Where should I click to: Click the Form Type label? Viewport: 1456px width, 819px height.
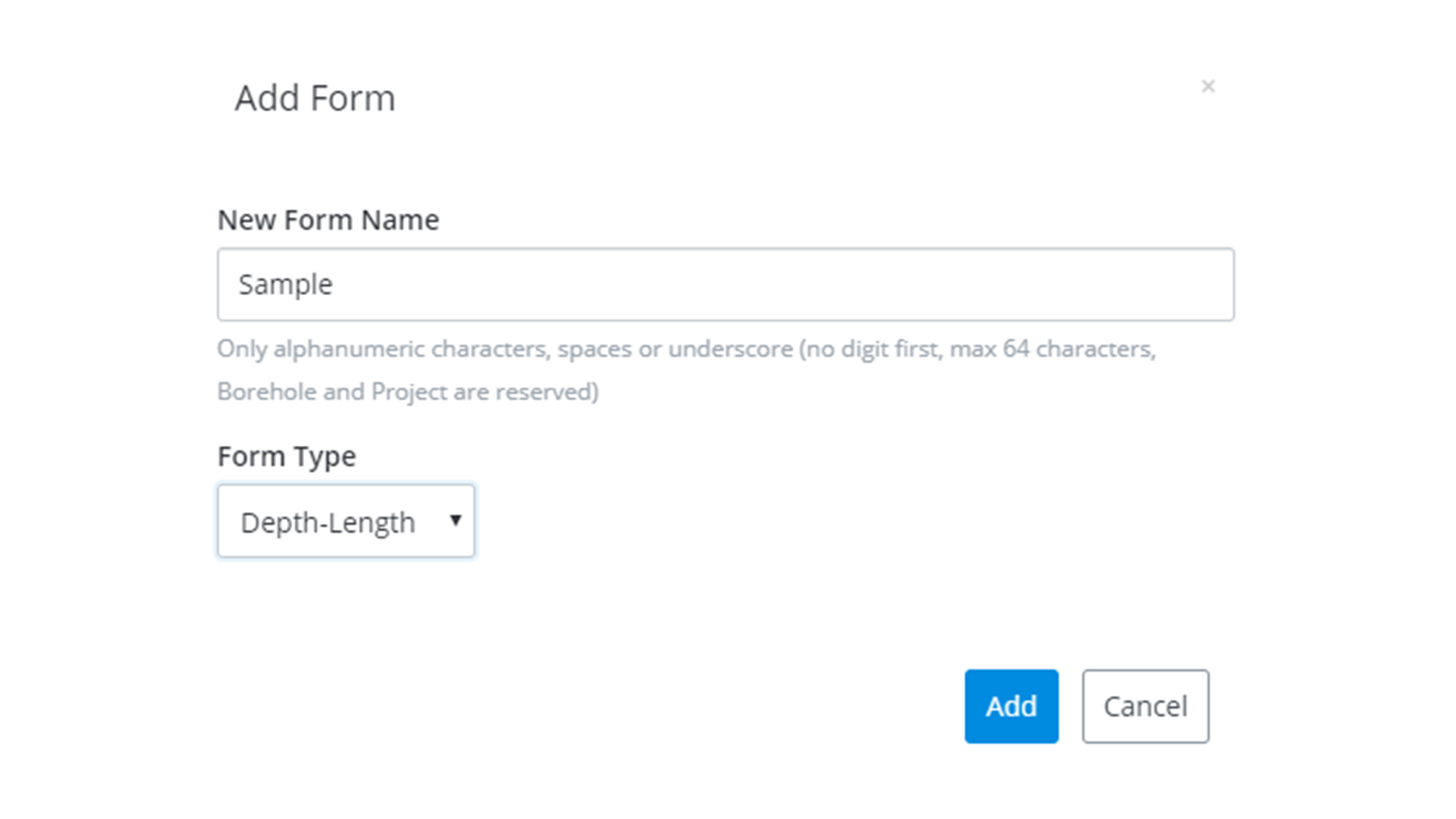point(286,457)
